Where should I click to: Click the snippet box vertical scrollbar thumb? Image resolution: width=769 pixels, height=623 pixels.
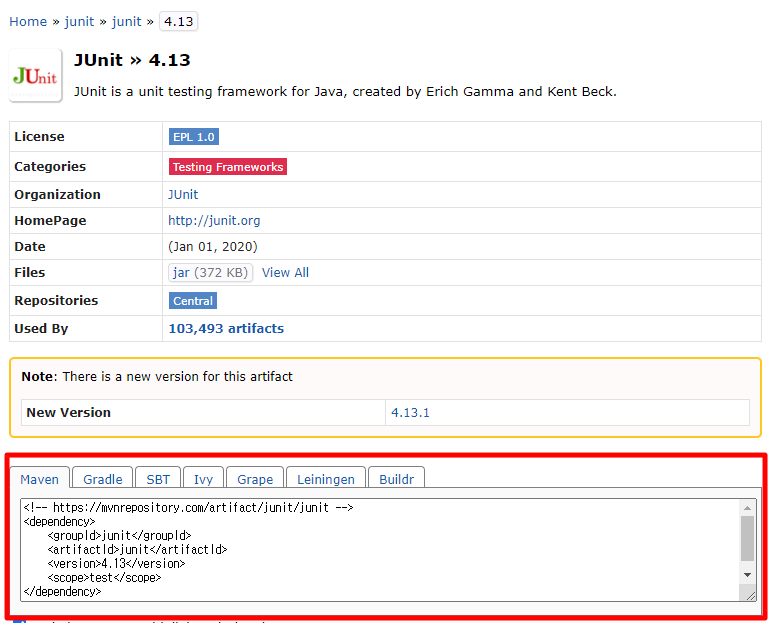pyautogui.click(x=747, y=539)
